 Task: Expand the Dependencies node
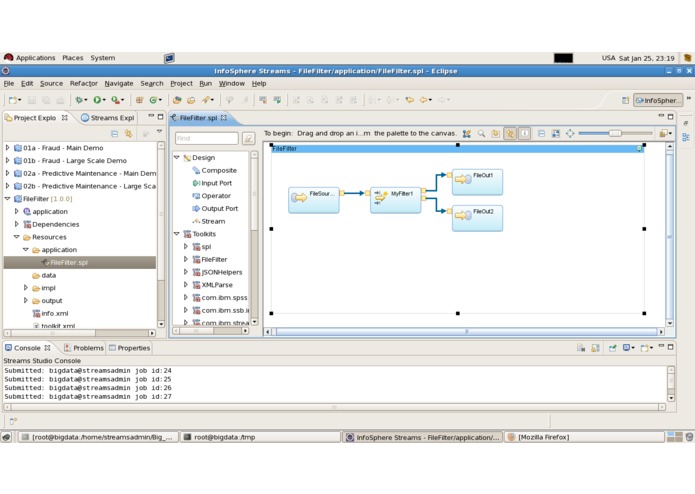pyautogui.click(x=16, y=224)
